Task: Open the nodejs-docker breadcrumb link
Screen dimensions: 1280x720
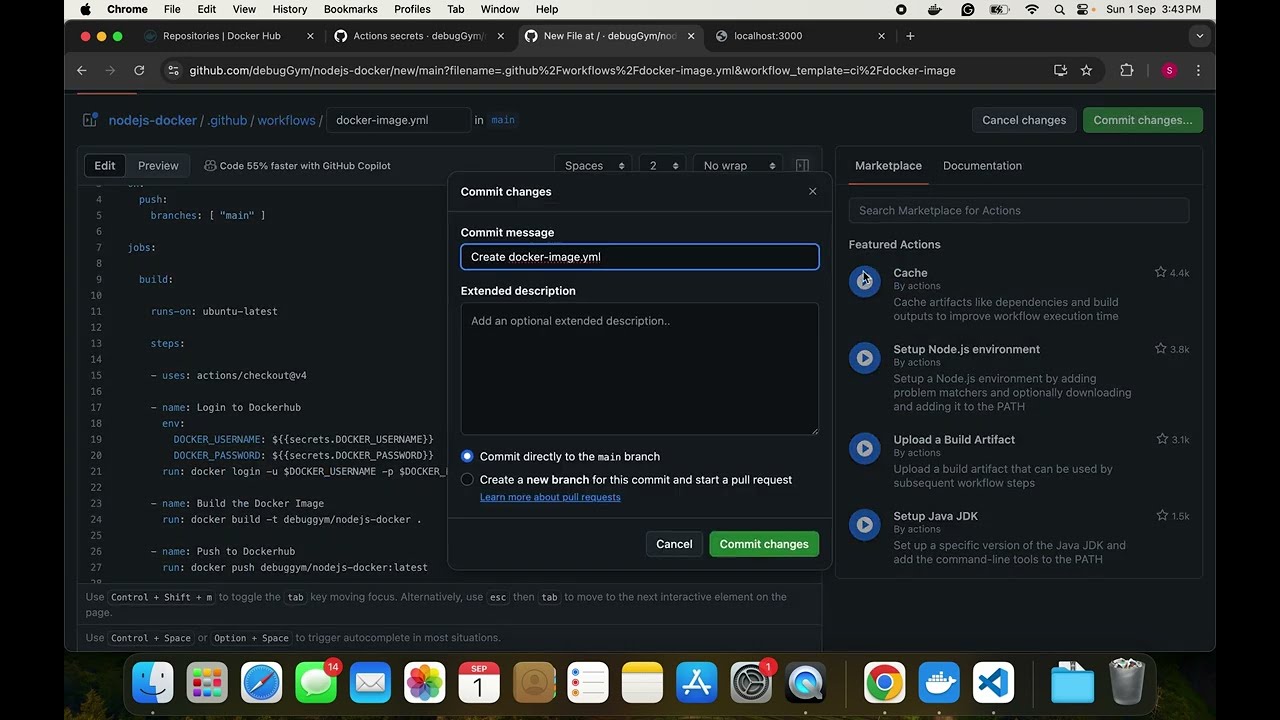Action: 153,120
